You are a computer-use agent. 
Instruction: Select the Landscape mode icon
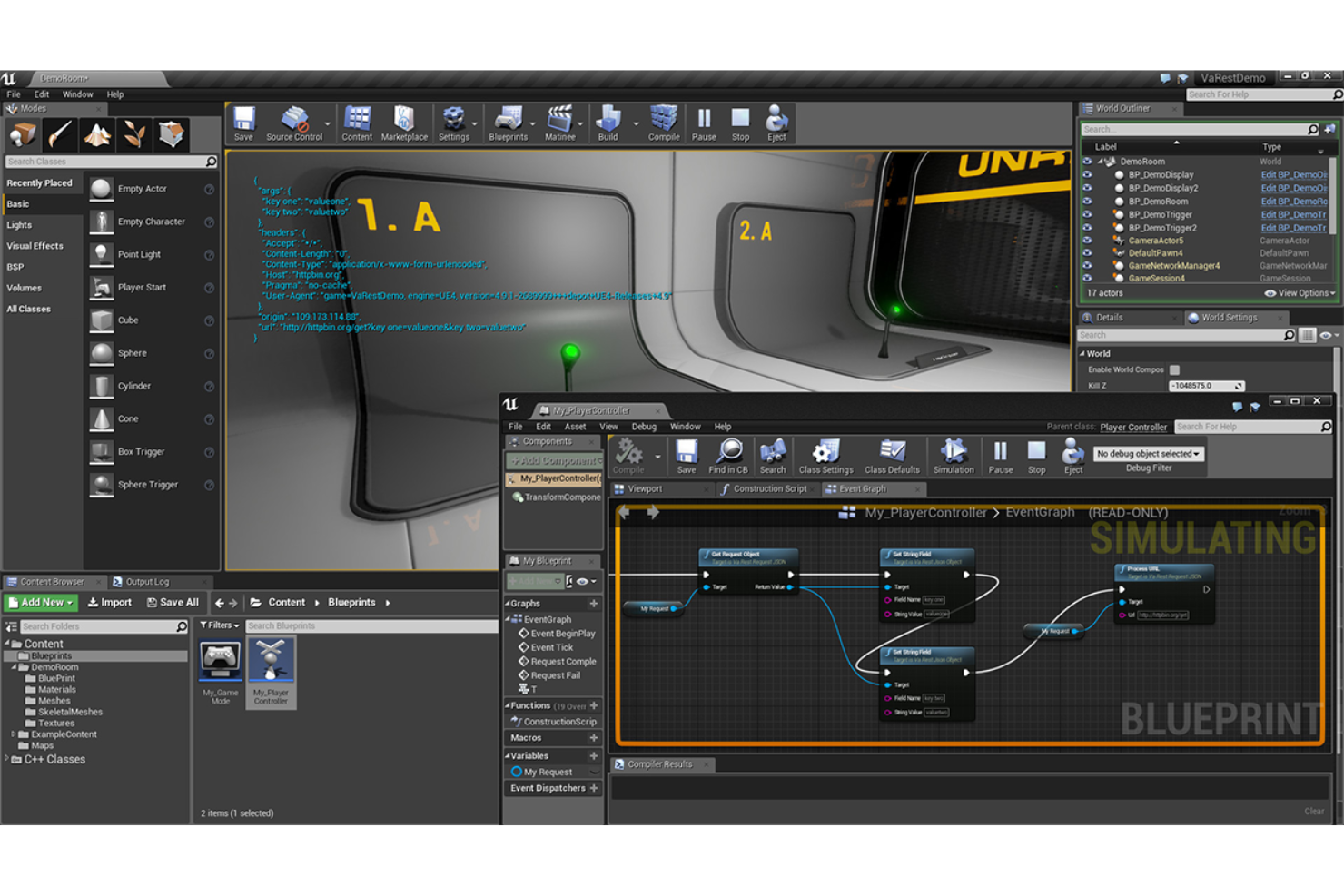(97, 134)
